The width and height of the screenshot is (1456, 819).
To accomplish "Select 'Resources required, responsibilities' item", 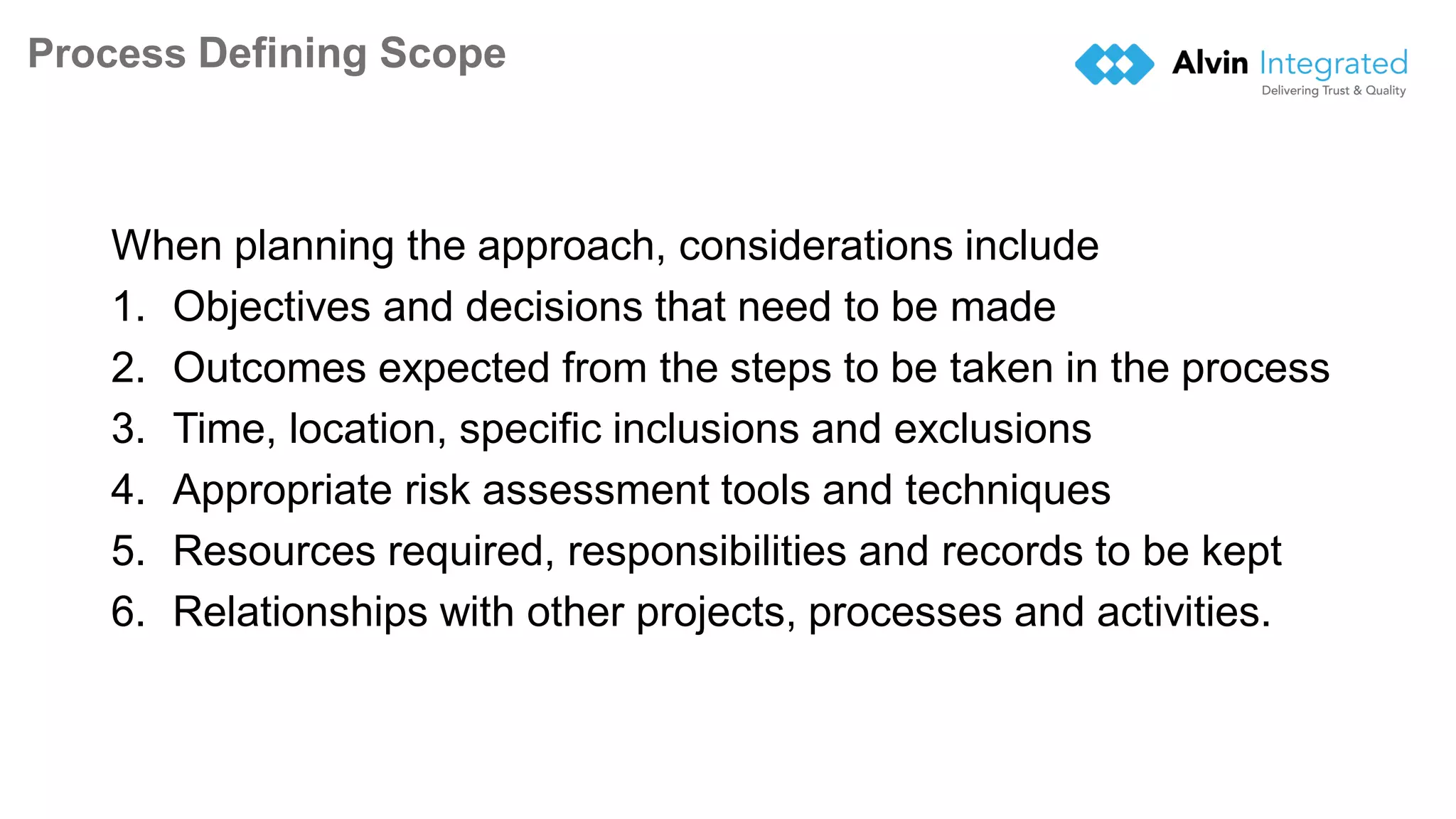I will click(727, 552).
